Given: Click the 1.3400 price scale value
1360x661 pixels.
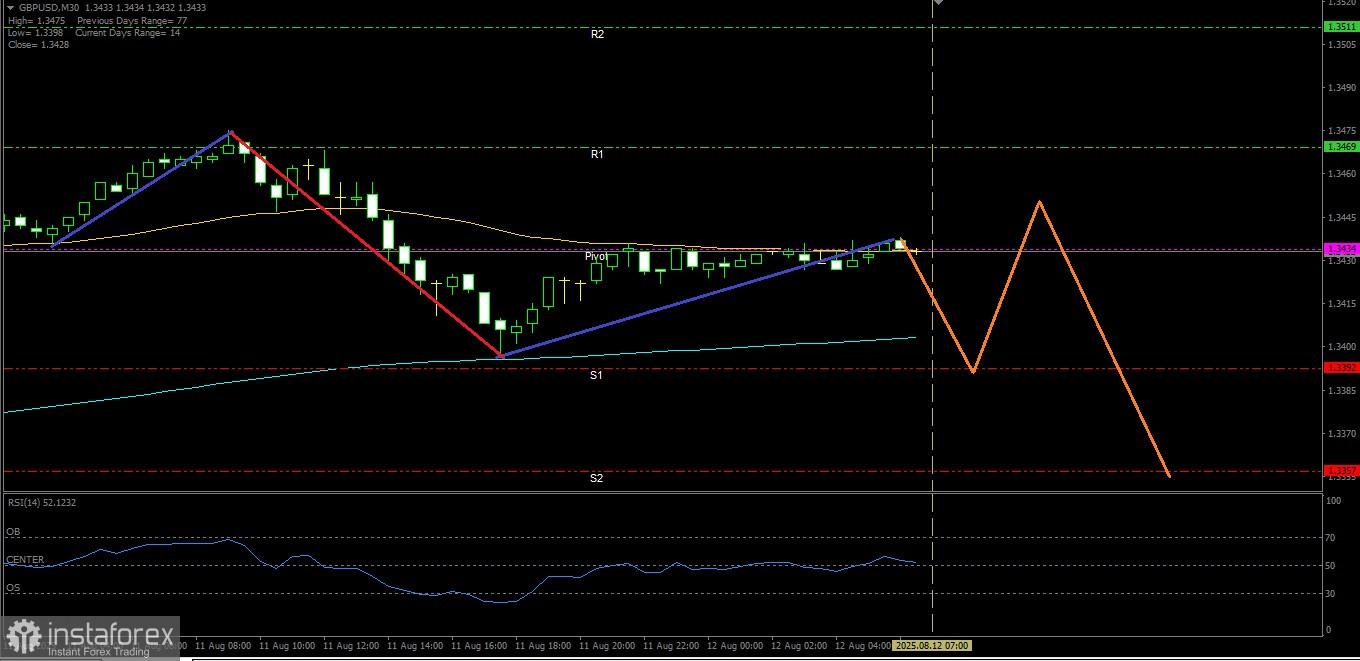Looking at the screenshot, I should pos(1342,347).
